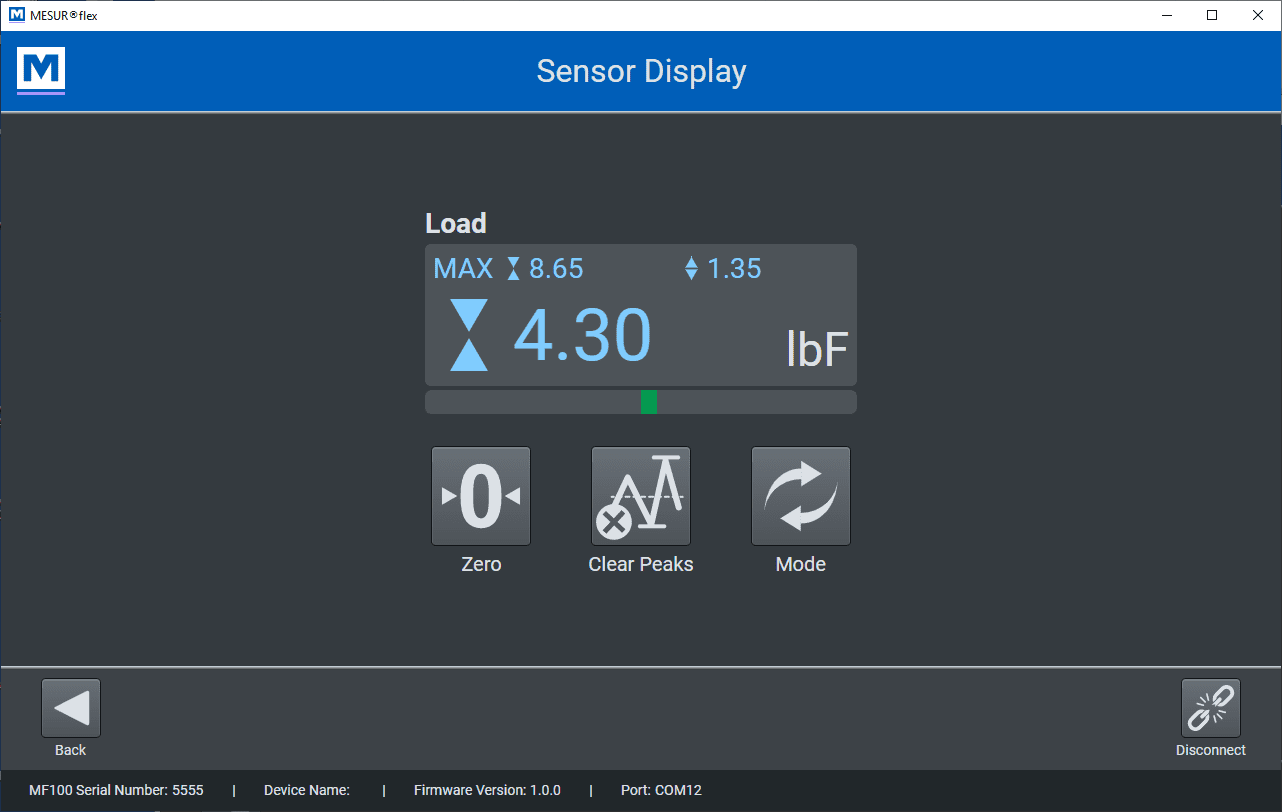Click the small peak compression icon by 8.65
Image resolution: width=1282 pixels, height=812 pixels.
(514, 269)
